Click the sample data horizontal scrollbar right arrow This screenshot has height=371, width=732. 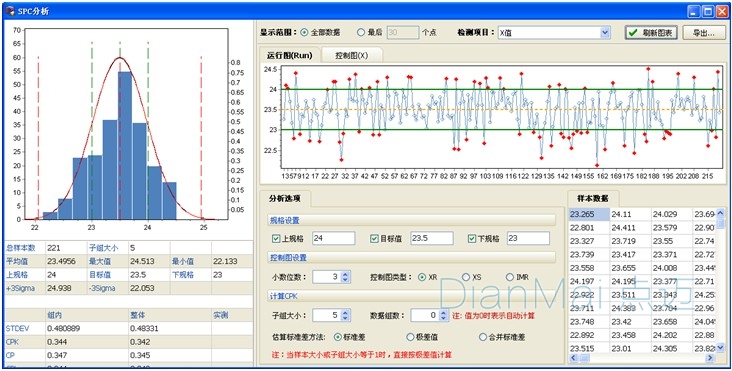[x=711, y=357]
